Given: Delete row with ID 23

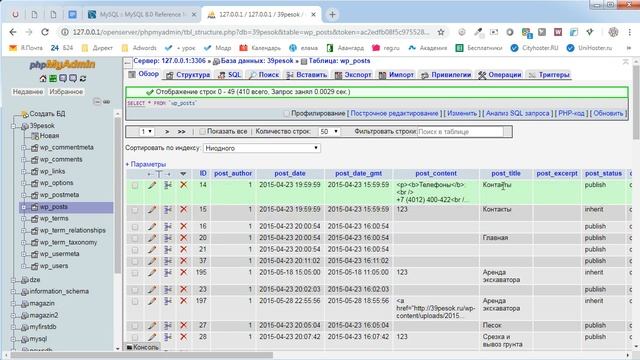Looking at the screenshot, I should tap(184, 289).
